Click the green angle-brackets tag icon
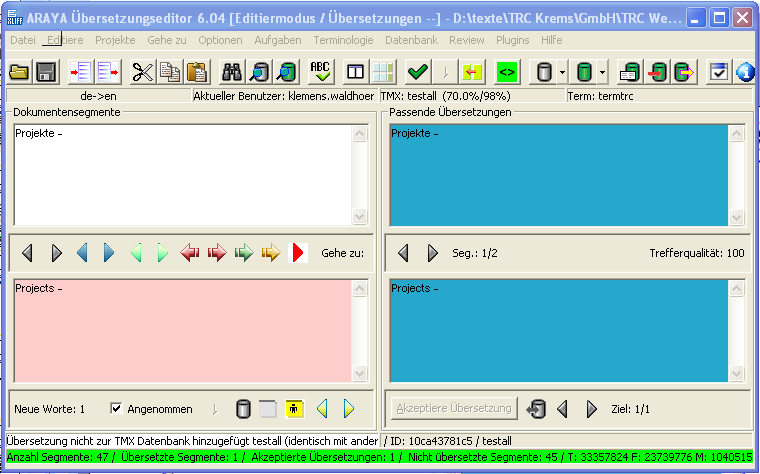 pyautogui.click(x=507, y=71)
